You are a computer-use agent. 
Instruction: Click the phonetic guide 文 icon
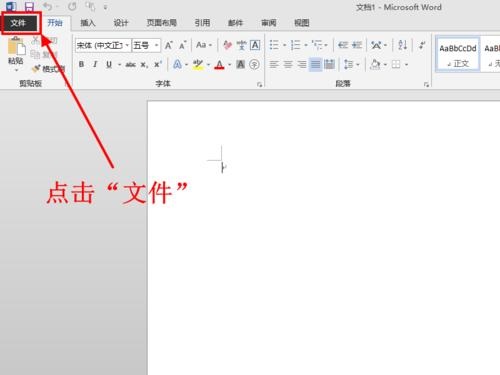pos(241,45)
